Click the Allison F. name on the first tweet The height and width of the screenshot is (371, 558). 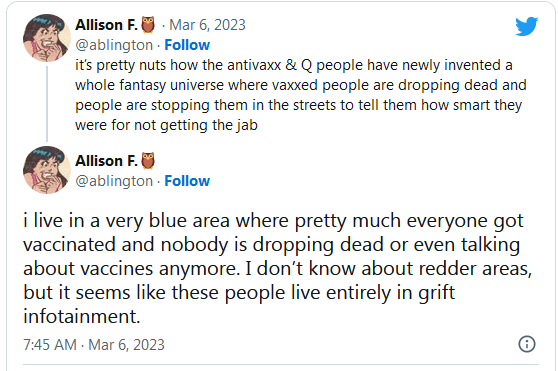[x=106, y=25]
